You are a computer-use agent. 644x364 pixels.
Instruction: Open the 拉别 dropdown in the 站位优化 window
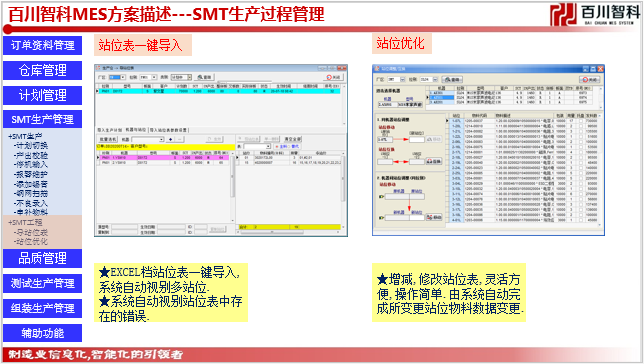429,79
